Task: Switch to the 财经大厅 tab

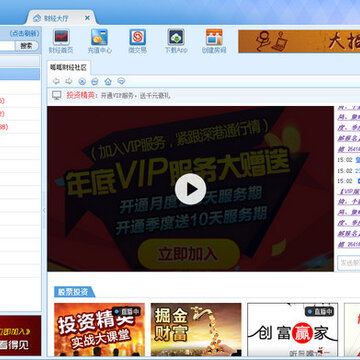Action: point(62,18)
